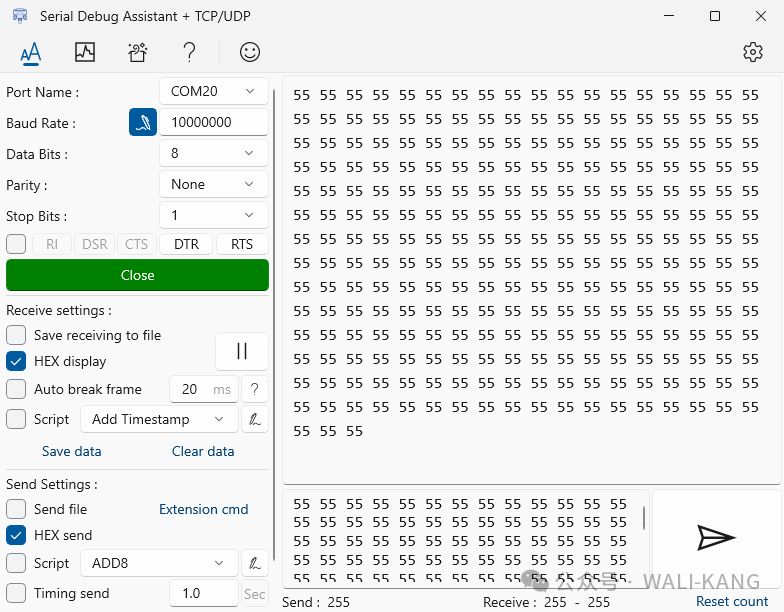Click the auto break frame ms field
This screenshot has width=784, height=612.
pyautogui.click(x=204, y=389)
